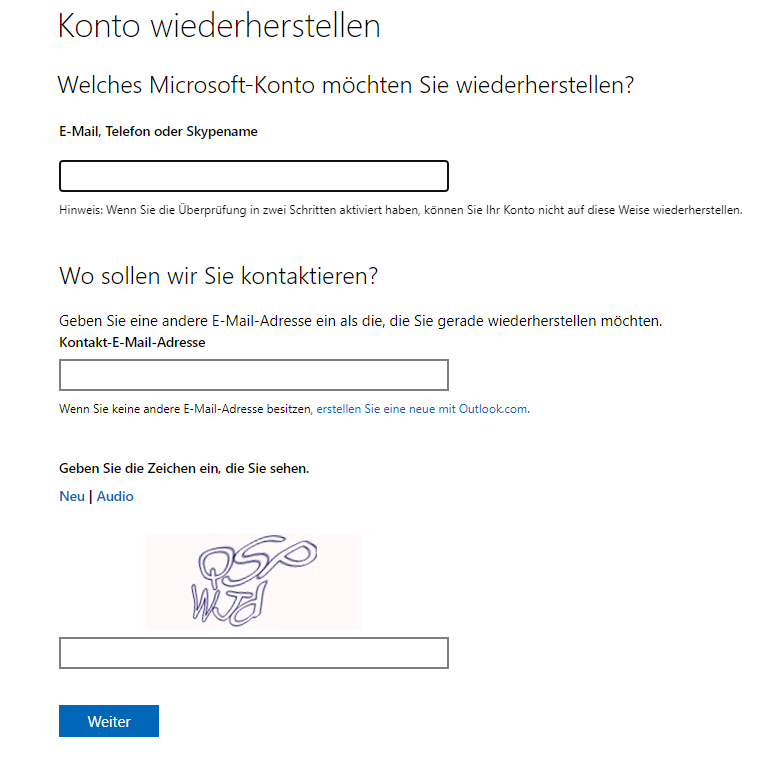The width and height of the screenshot is (776, 764).
Task: Click the 'Welches Microsoft-Konto möchten Sie wiederherstellen?' heading
Action: 346,85
